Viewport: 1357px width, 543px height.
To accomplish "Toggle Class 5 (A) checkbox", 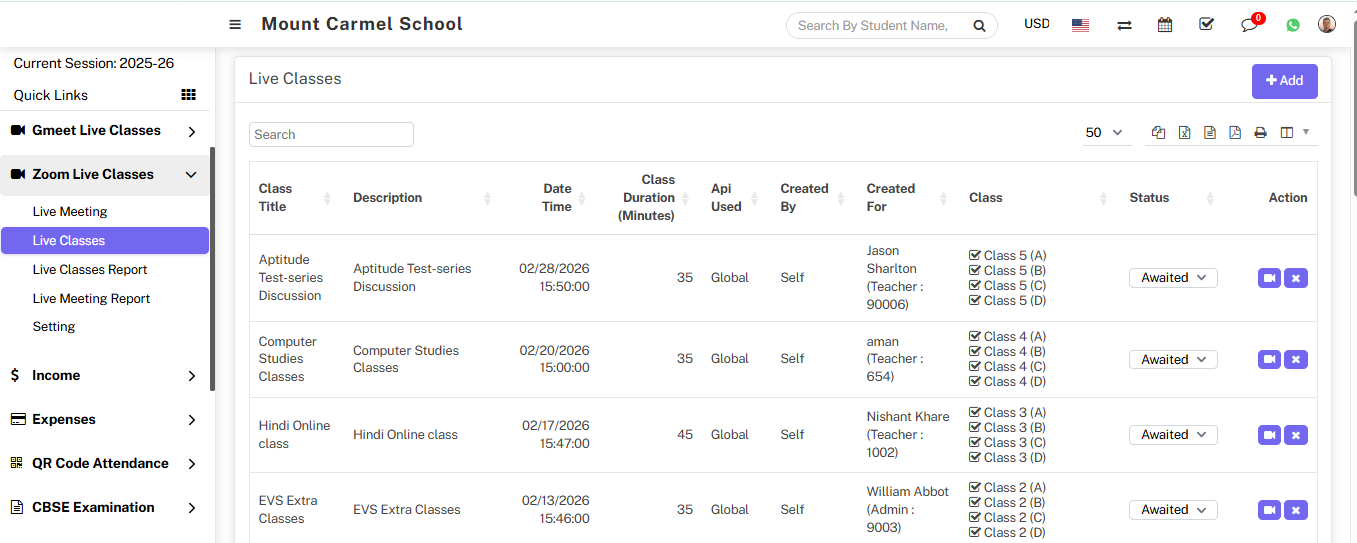I will 975,255.
